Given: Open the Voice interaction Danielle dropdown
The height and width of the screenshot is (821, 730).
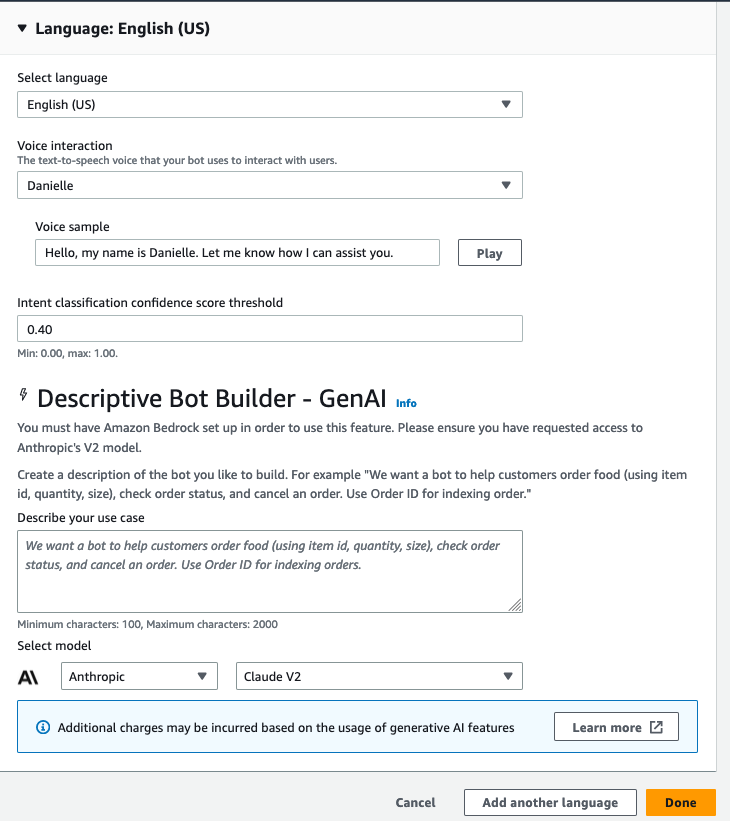Looking at the screenshot, I should (x=270, y=185).
